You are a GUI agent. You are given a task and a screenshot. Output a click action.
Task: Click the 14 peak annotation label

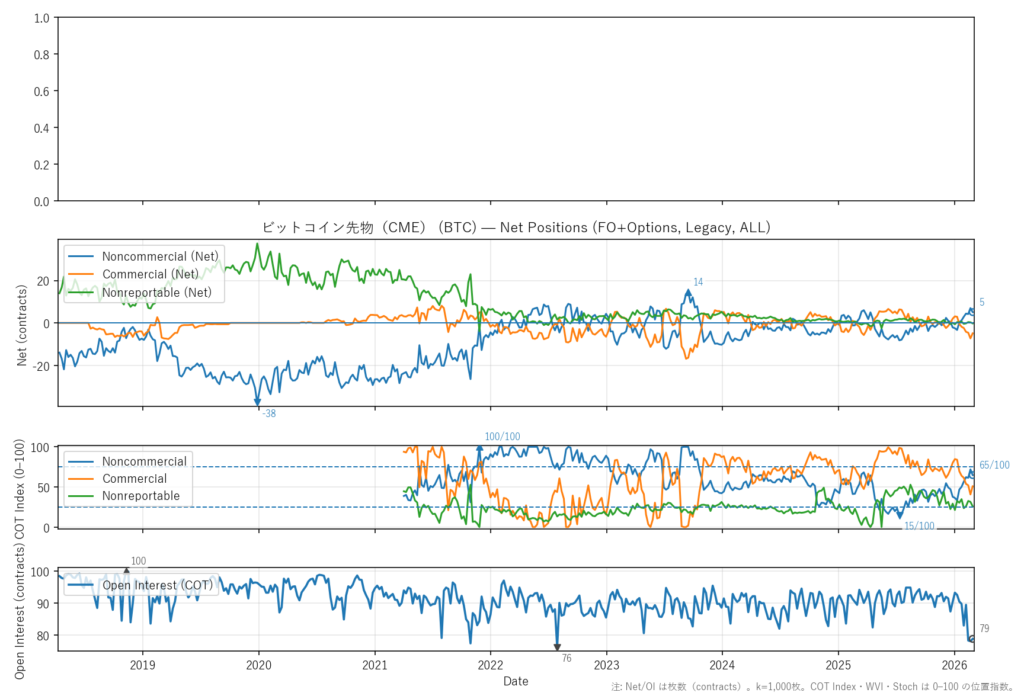(697, 282)
